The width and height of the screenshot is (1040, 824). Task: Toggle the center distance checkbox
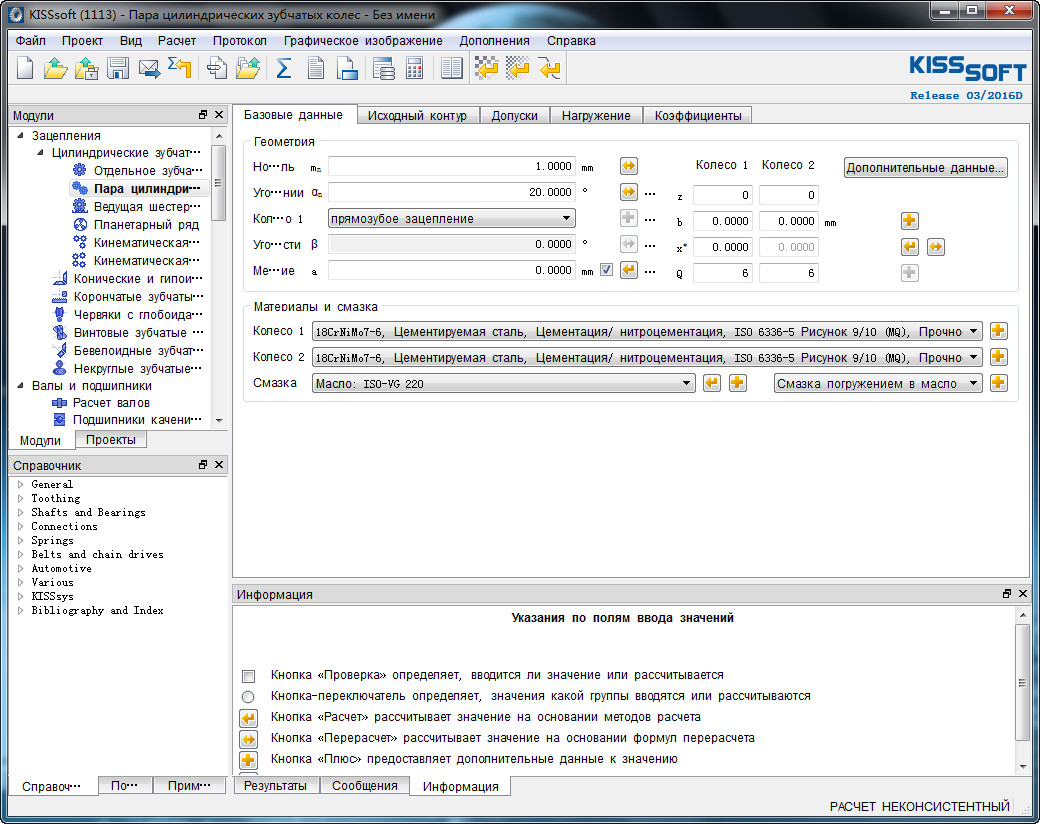606,270
